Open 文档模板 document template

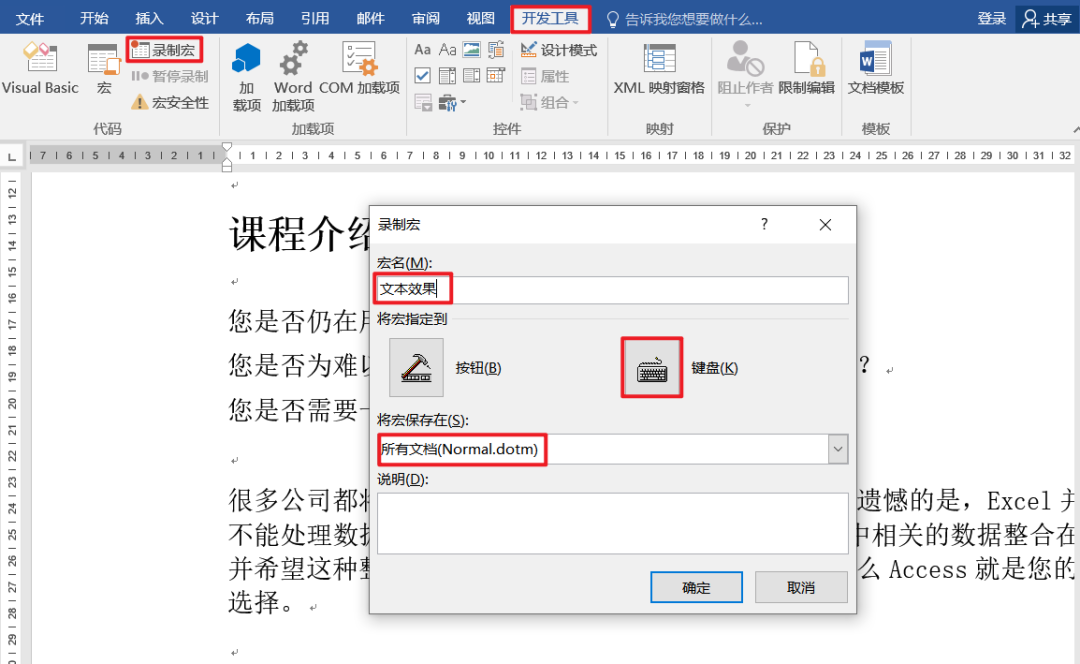click(875, 68)
